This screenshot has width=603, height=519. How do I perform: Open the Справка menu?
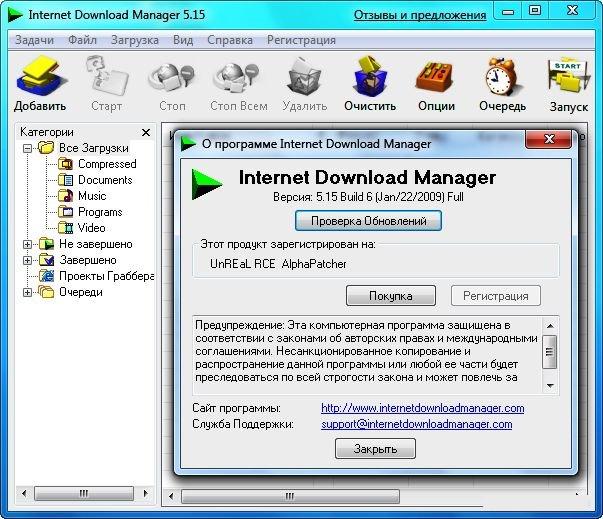pos(230,40)
